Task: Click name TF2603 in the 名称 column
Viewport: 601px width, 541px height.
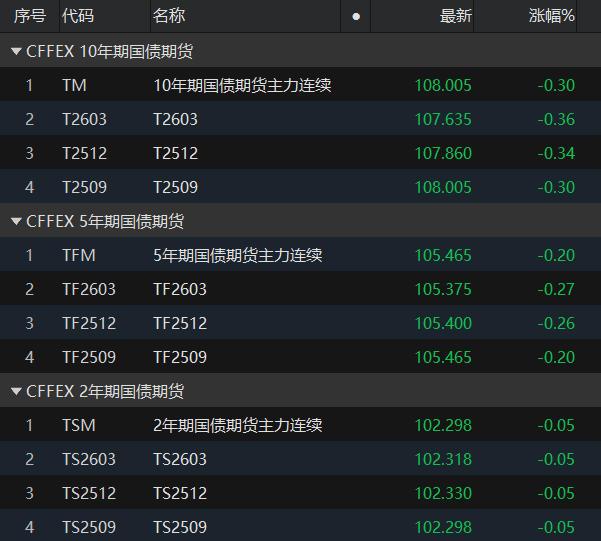Action: [180, 289]
